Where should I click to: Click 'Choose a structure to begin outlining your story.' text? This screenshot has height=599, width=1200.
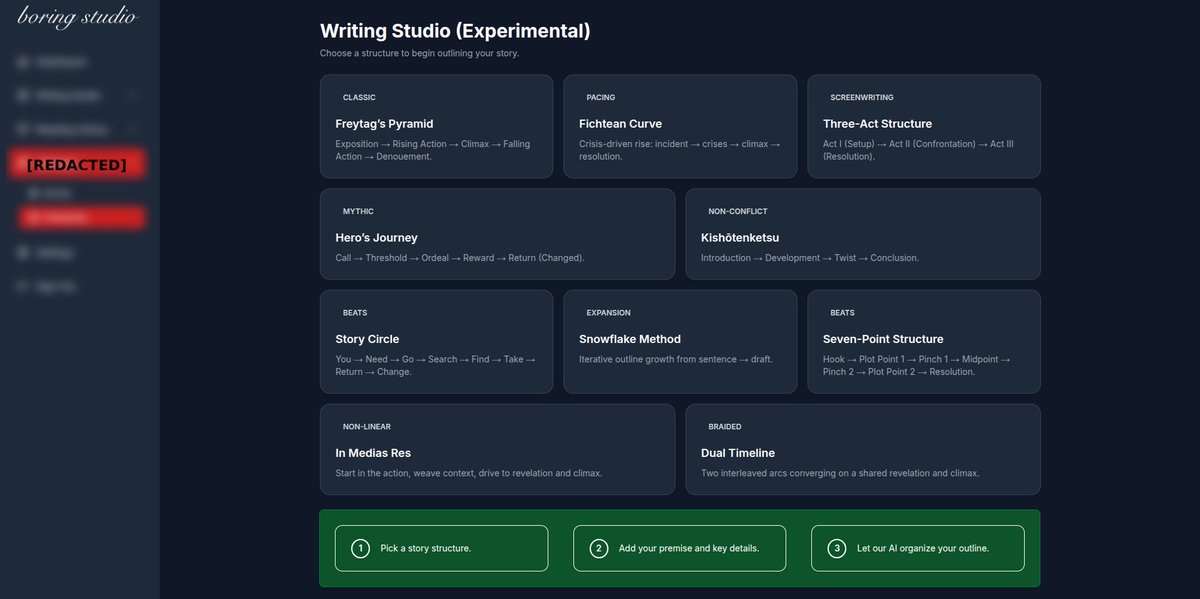click(420, 53)
